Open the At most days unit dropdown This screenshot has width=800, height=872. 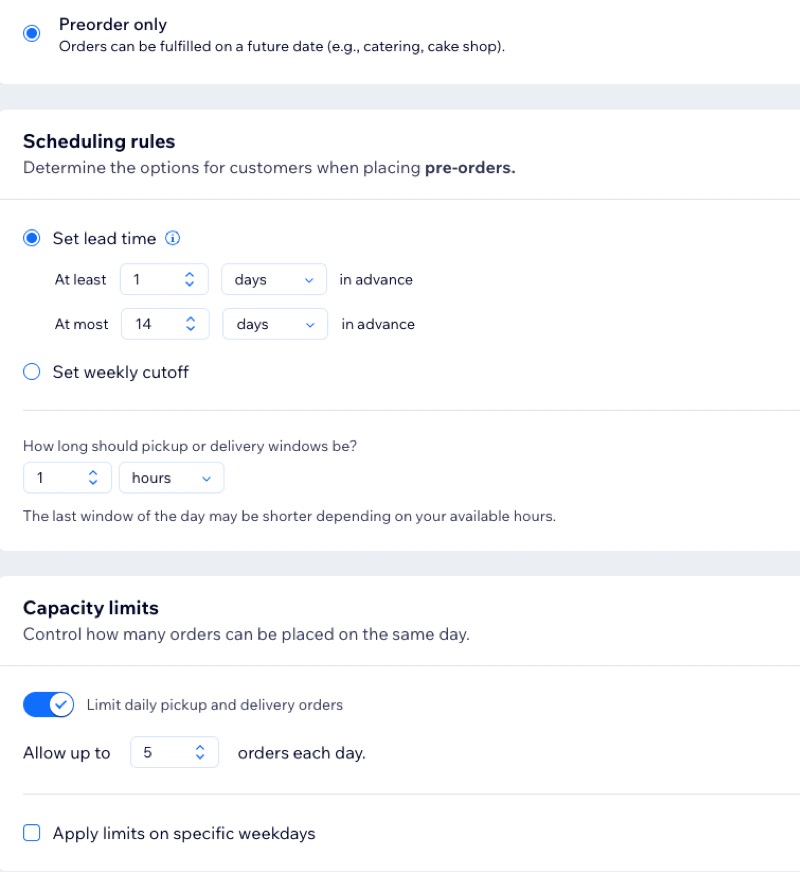click(274, 324)
